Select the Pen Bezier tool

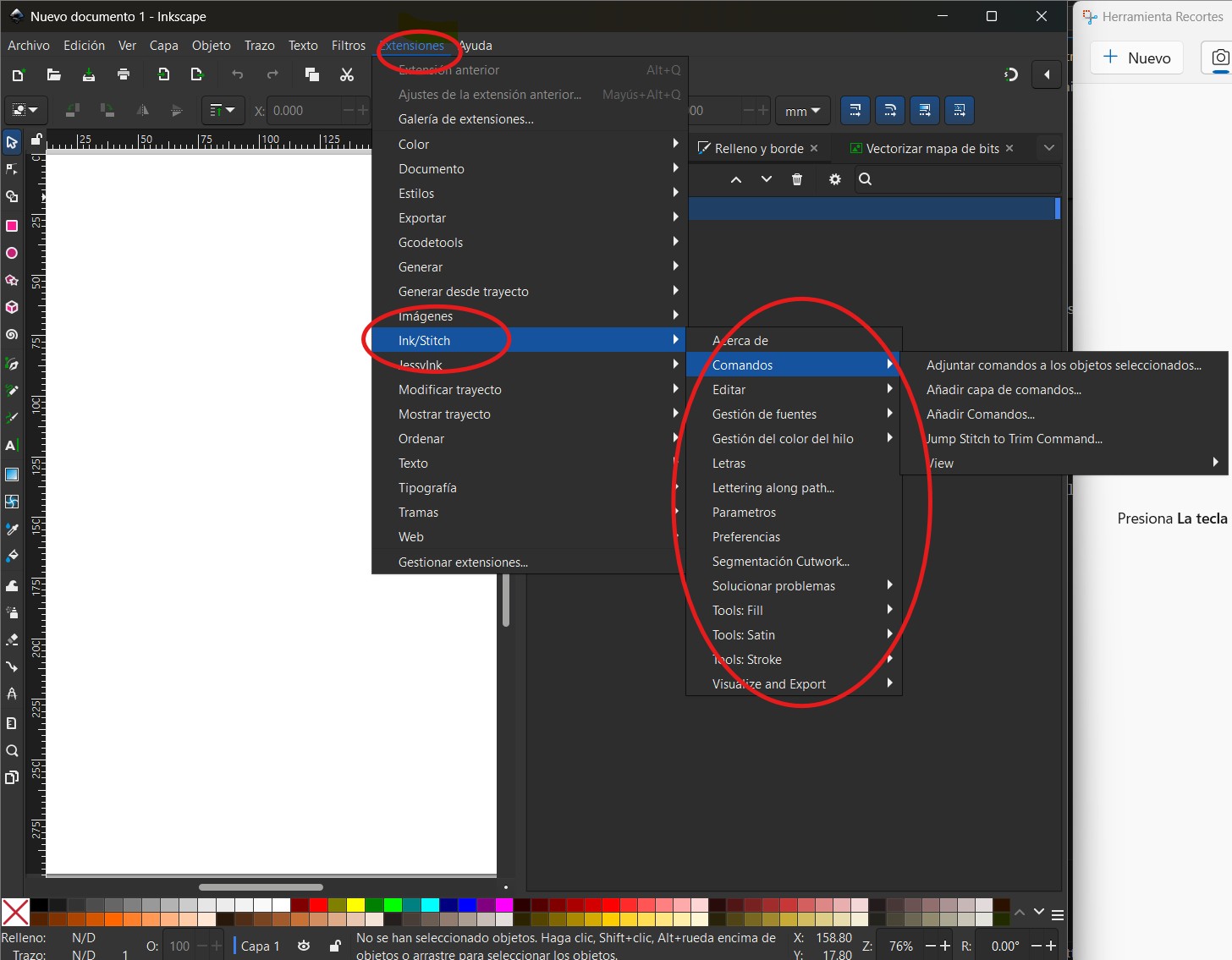12,365
